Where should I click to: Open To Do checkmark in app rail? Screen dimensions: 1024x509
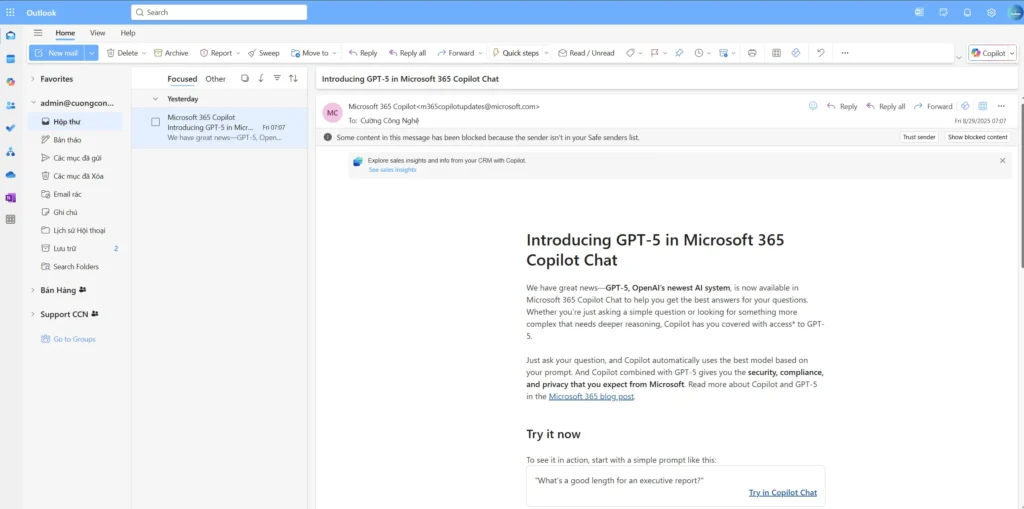point(10,128)
